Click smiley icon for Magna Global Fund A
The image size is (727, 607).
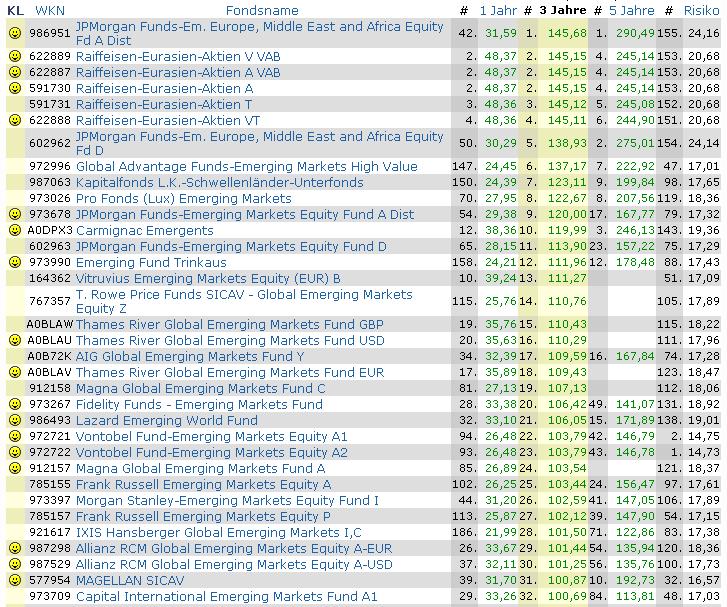15,468
